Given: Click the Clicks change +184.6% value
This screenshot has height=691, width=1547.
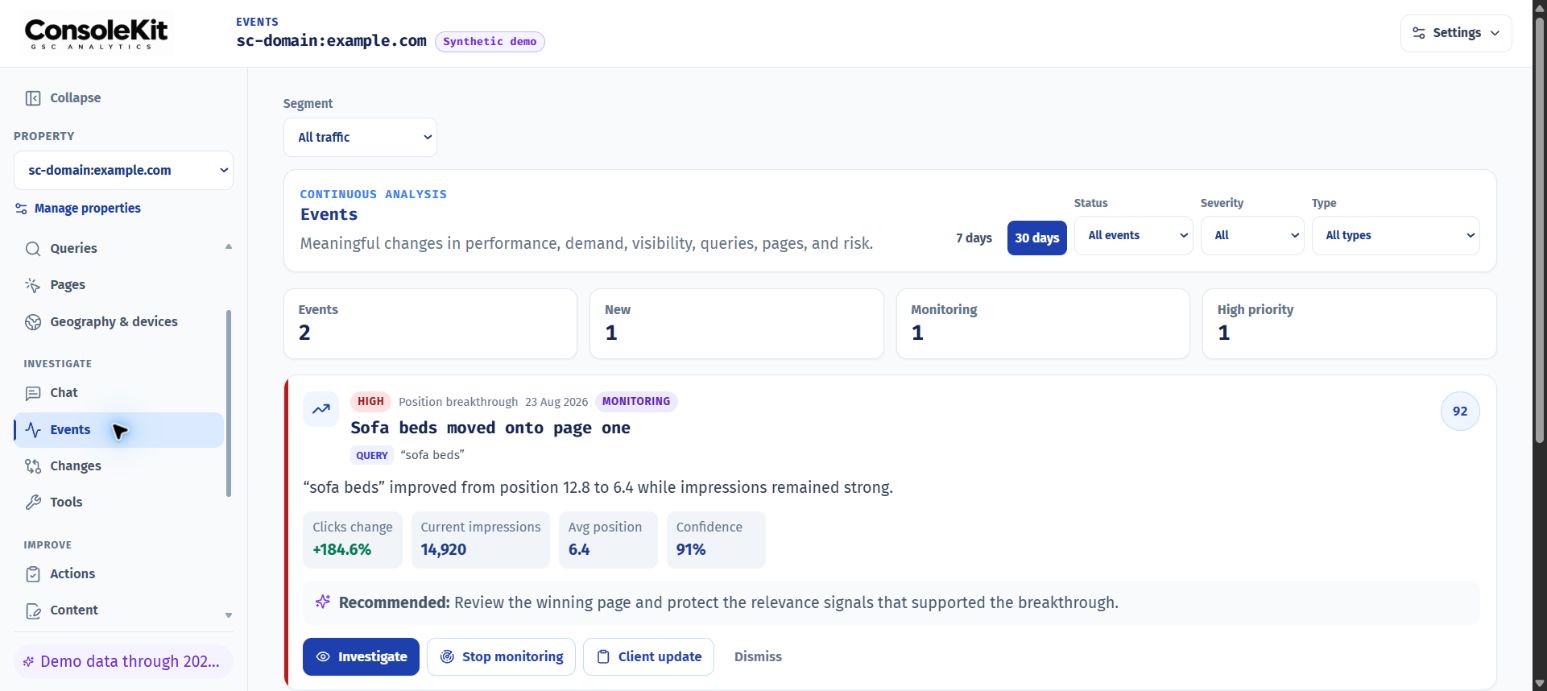Looking at the screenshot, I should tap(342, 549).
